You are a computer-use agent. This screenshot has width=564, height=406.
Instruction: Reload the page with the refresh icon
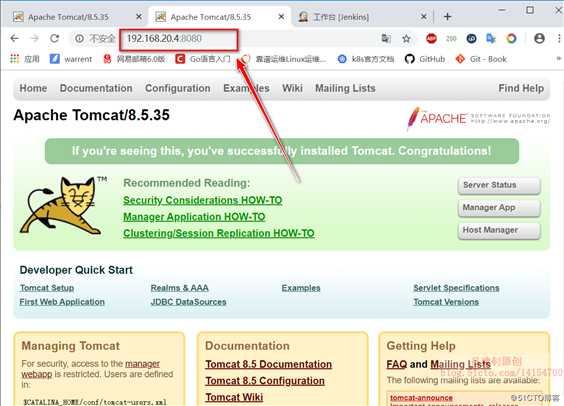tap(55, 38)
